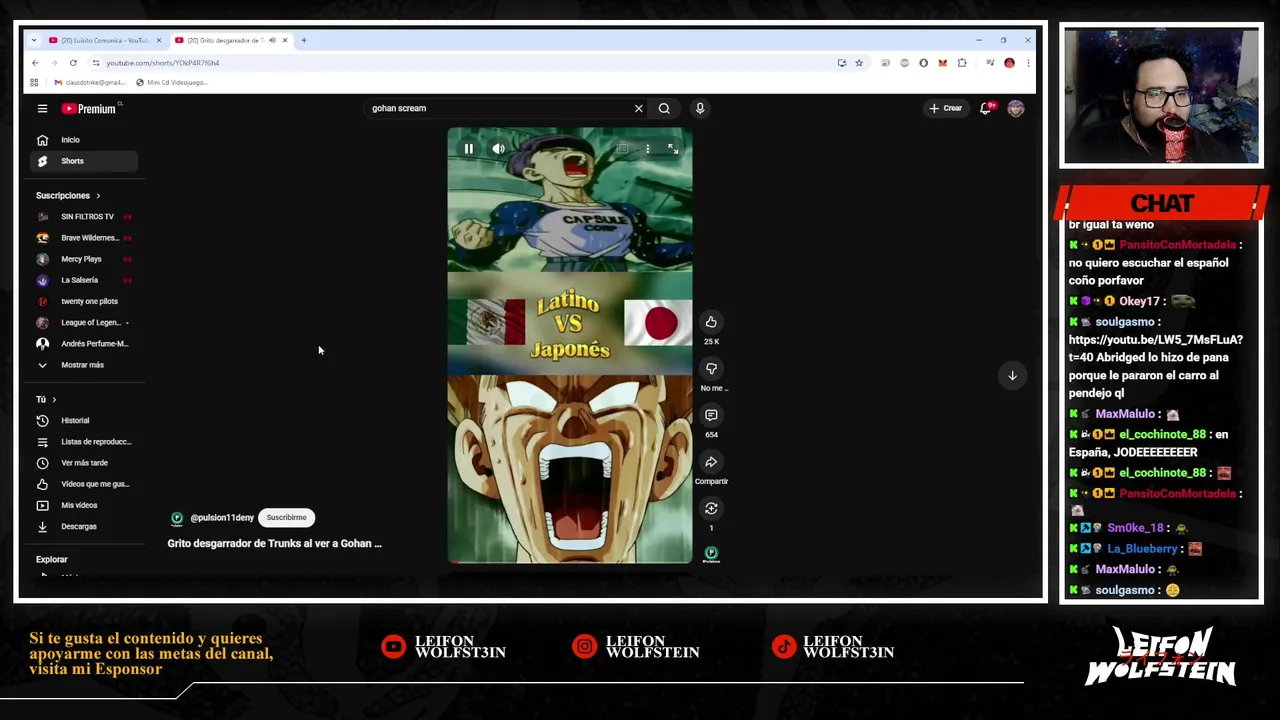The image size is (1280, 720).
Task: Click the YouTube search magnifier button
Action: [664, 108]
